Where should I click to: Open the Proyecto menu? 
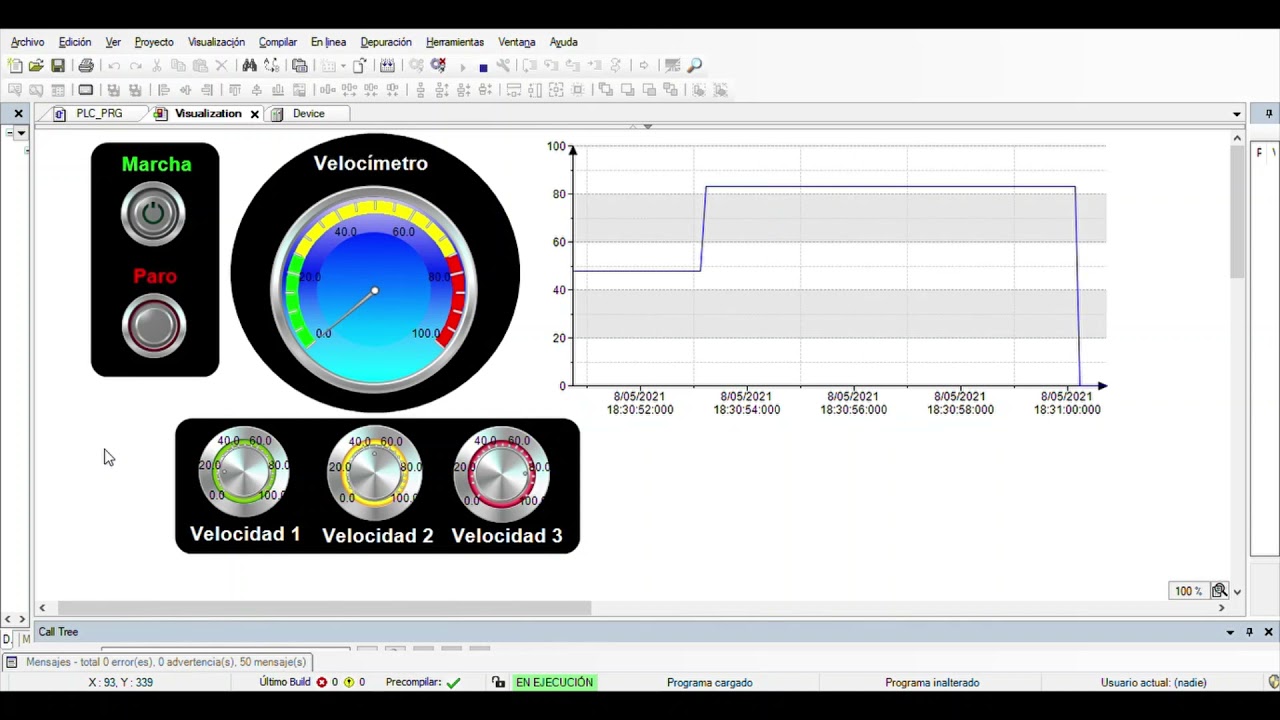pos(154,42)
